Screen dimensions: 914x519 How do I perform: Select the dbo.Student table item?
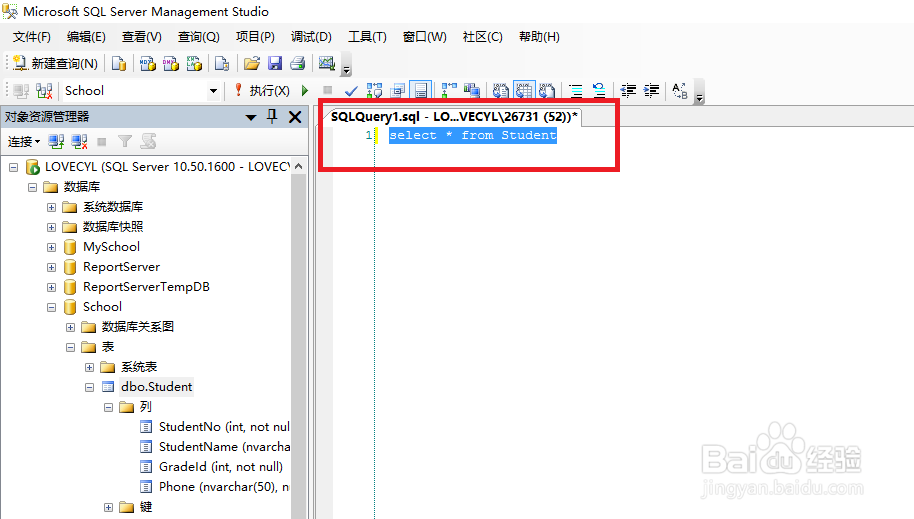coord(156,387)
